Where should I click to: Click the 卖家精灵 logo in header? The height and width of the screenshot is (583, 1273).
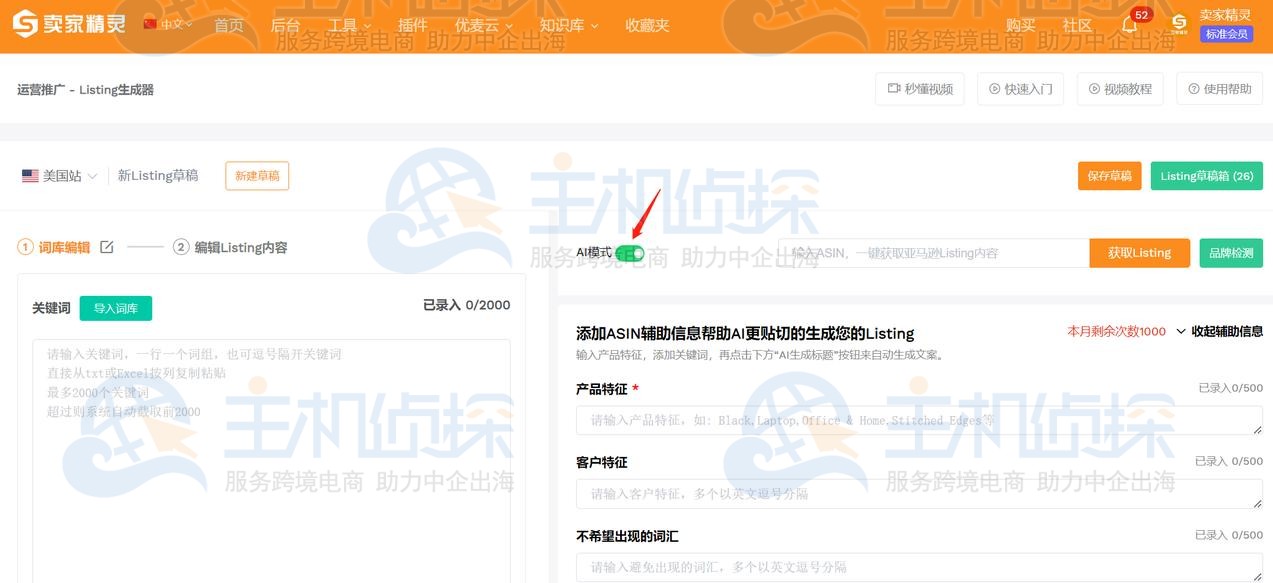click(x=69, y=24)
